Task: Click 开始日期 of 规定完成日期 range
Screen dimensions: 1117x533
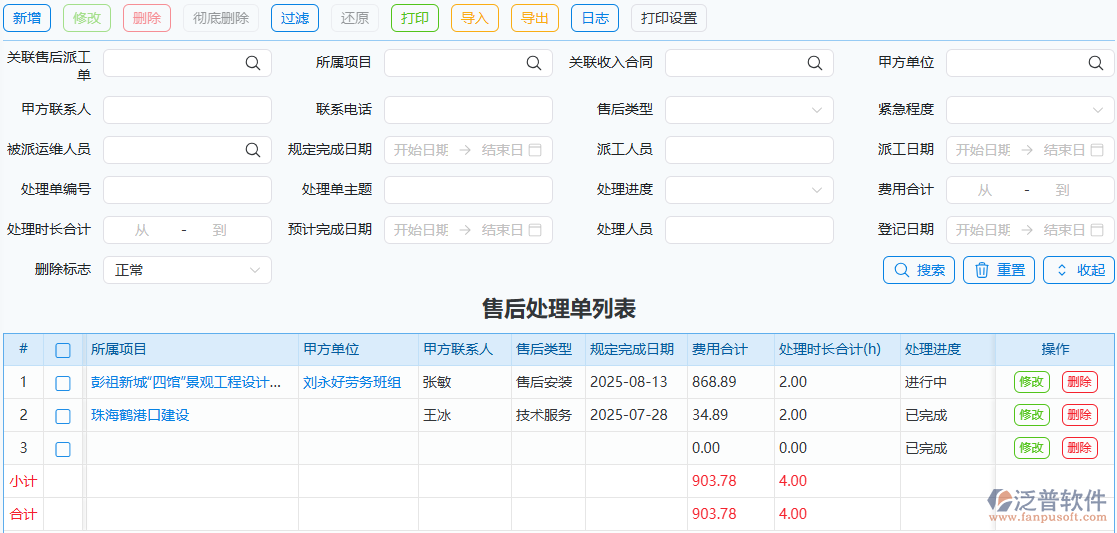Action: pyautogui.click(x=421, y=150)
